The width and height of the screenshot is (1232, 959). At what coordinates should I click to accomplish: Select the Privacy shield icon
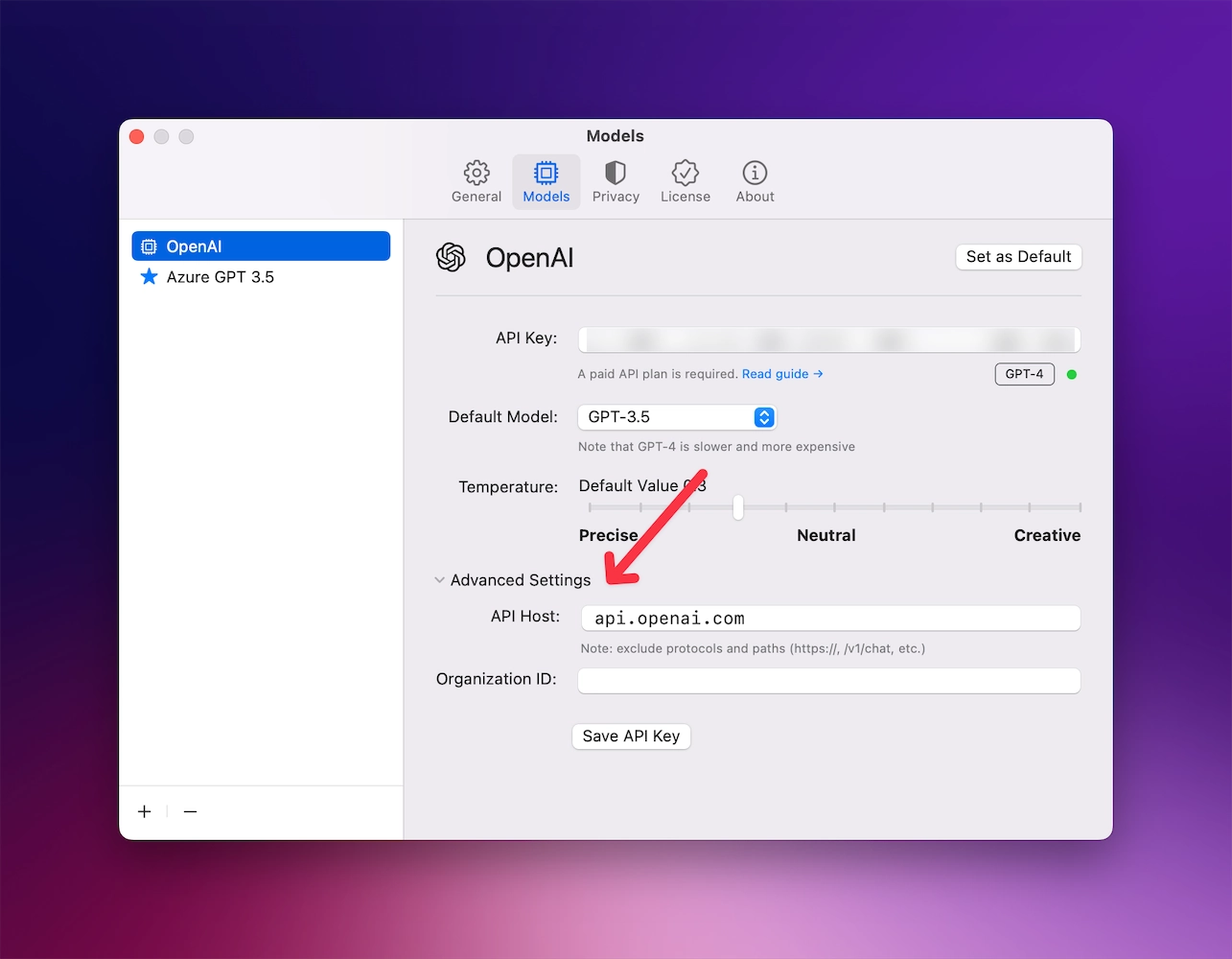615,175
